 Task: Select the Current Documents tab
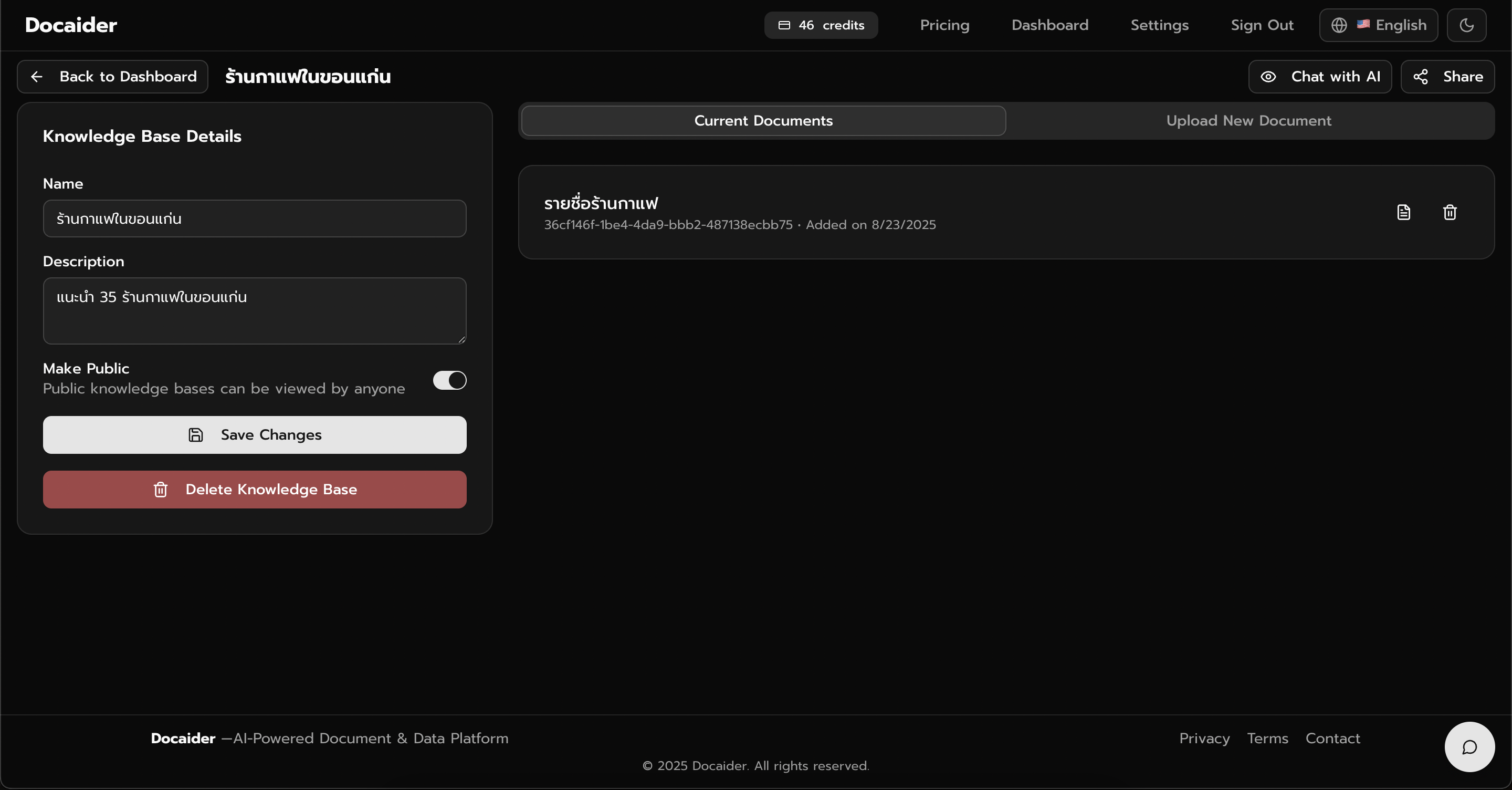click(x=763, y=121)
